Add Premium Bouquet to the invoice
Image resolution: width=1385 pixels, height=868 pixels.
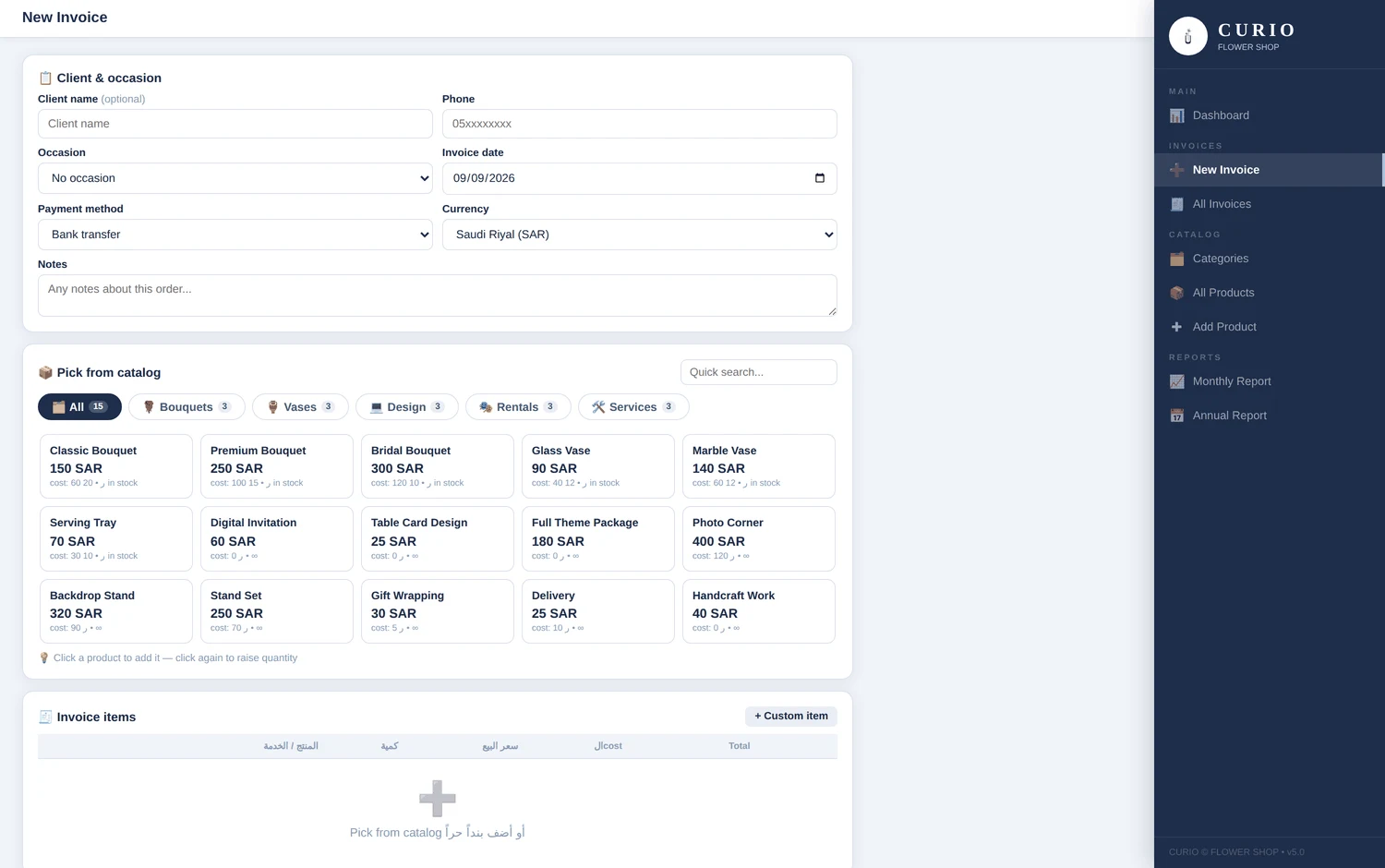(277, 466)
